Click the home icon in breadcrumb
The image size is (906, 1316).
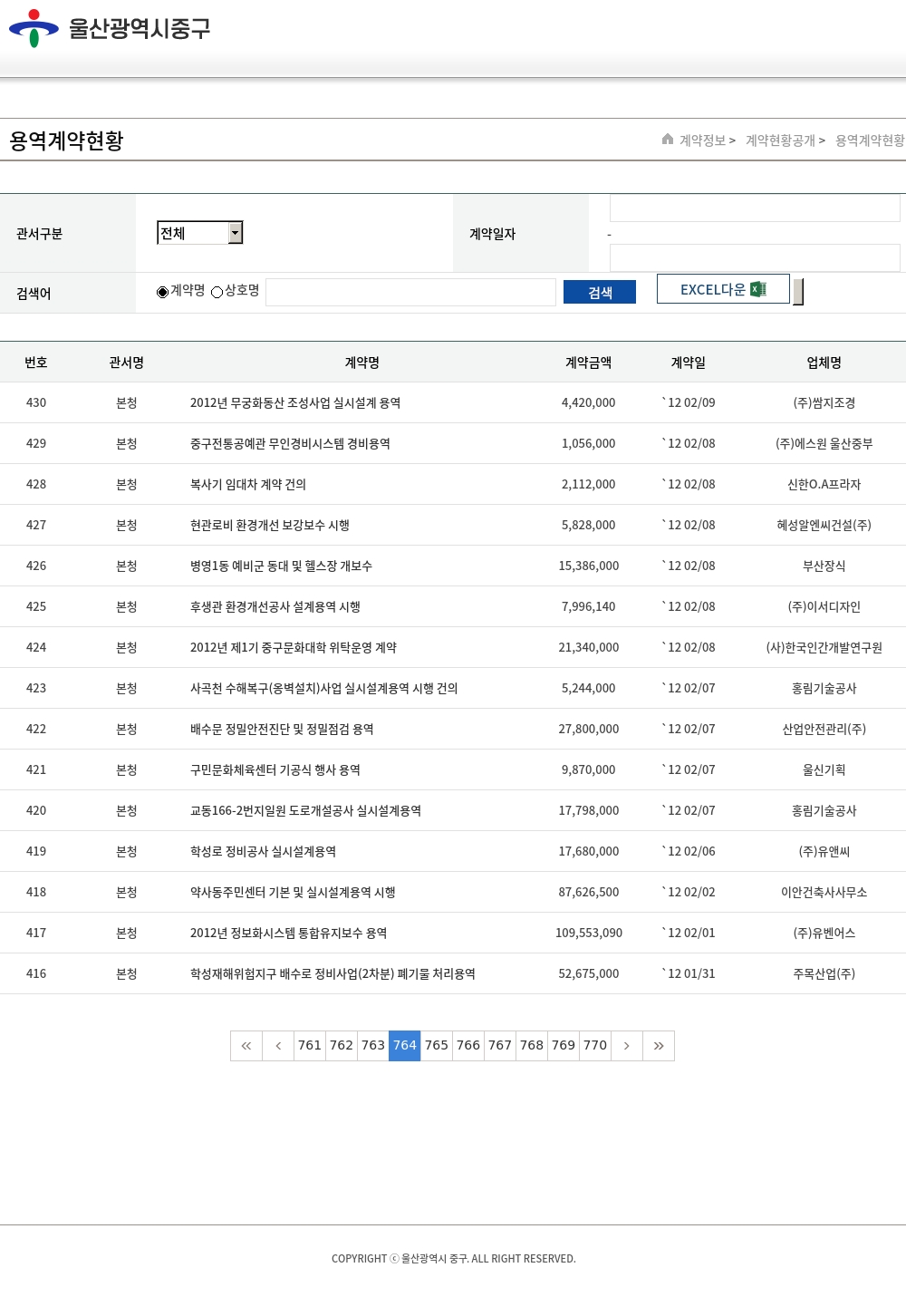[x=668, y=140]
